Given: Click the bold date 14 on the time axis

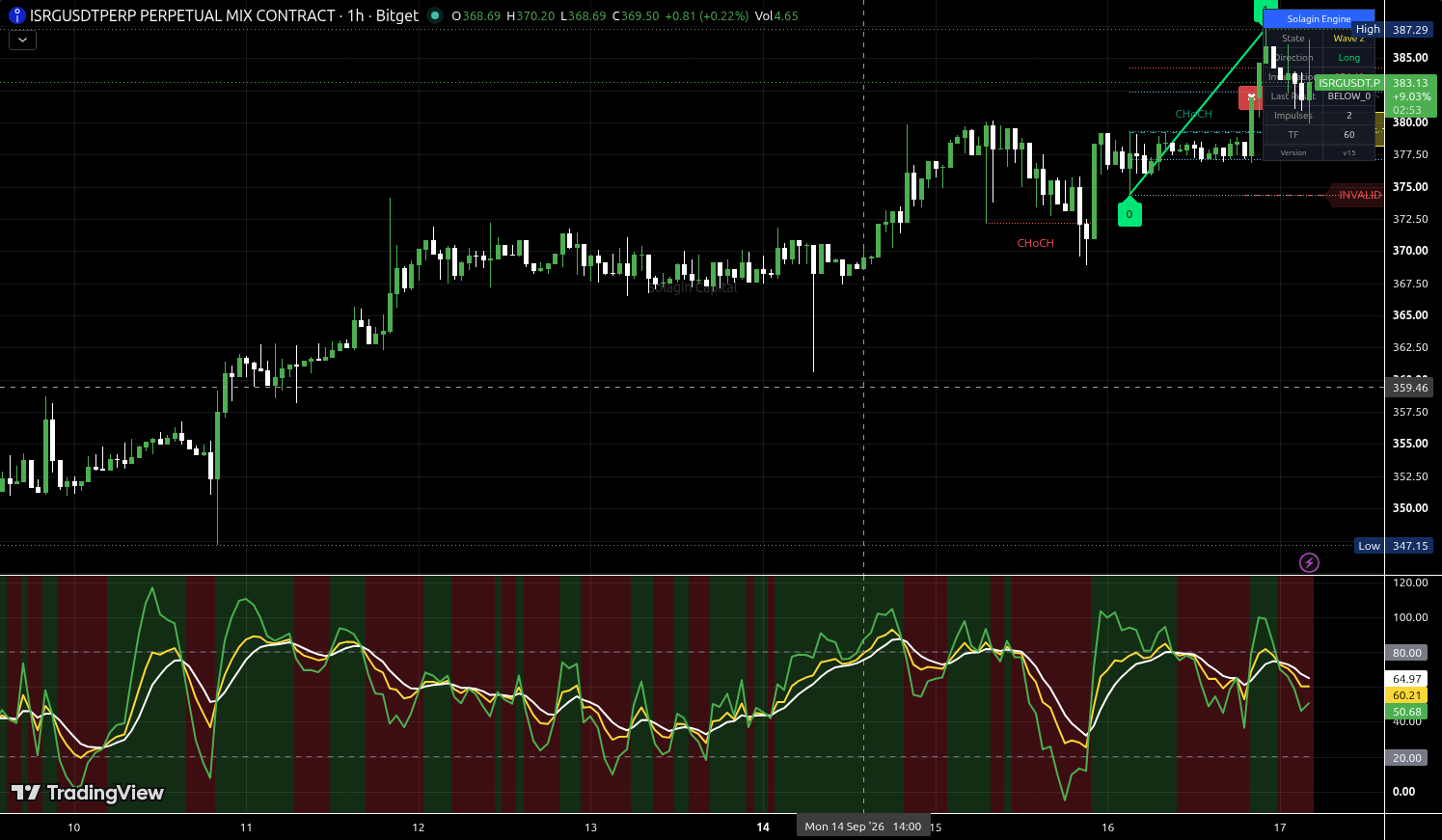Looking at the screenshot, I should click(x=763, y=827).
